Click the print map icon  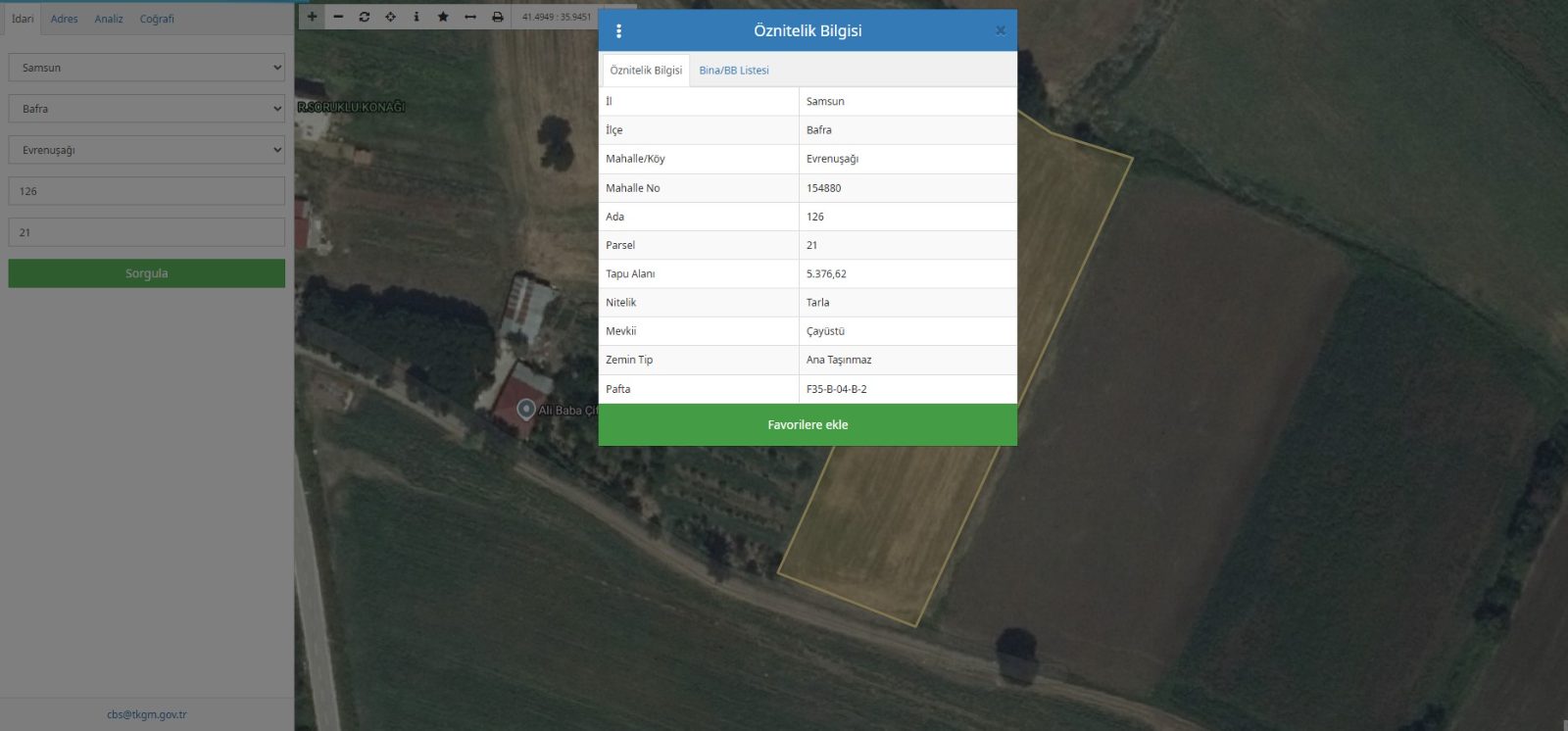(498, 17)
